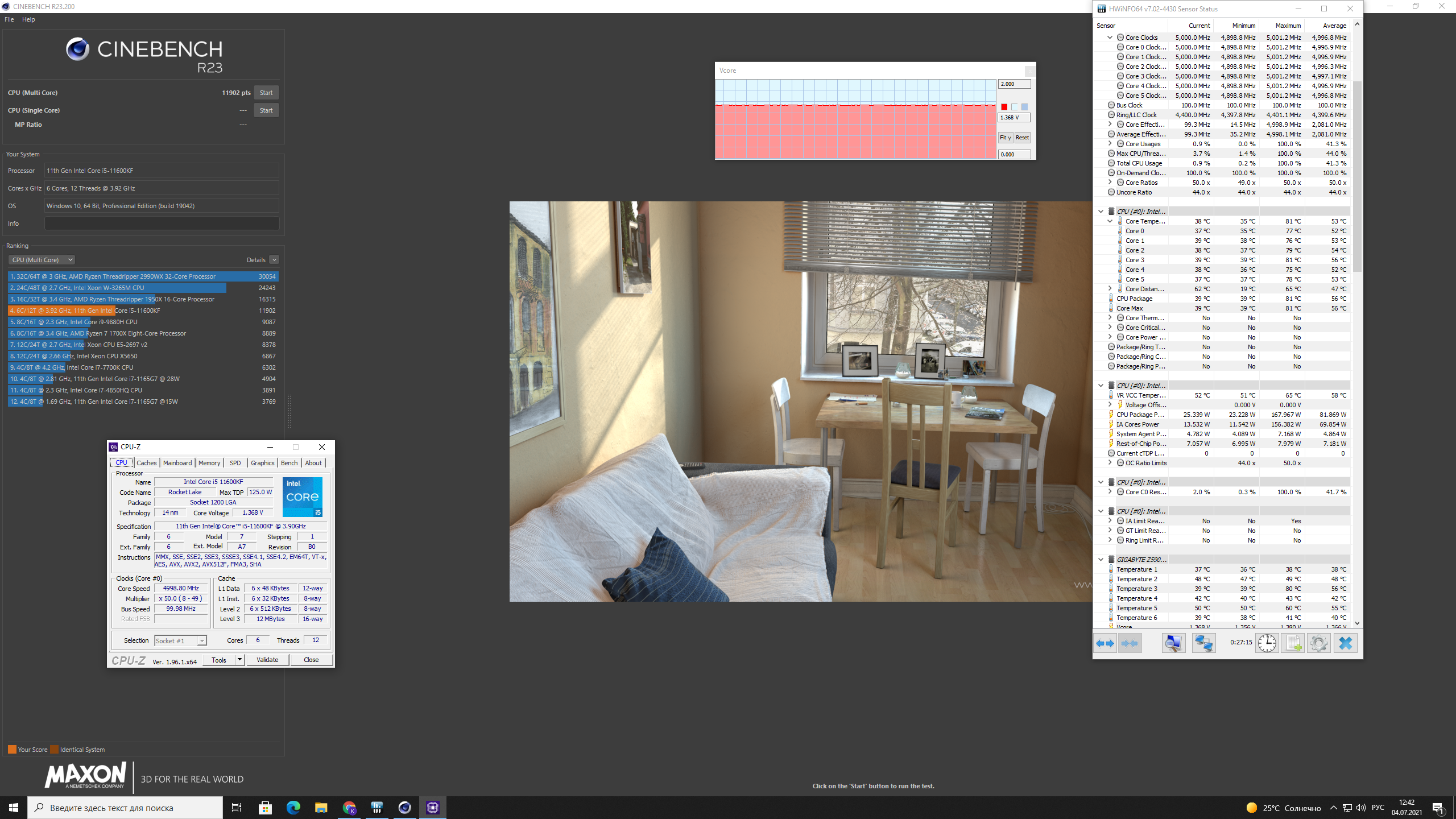Open the Tools dropdown arrow in CPU-Z

click(x=240, y=660)
